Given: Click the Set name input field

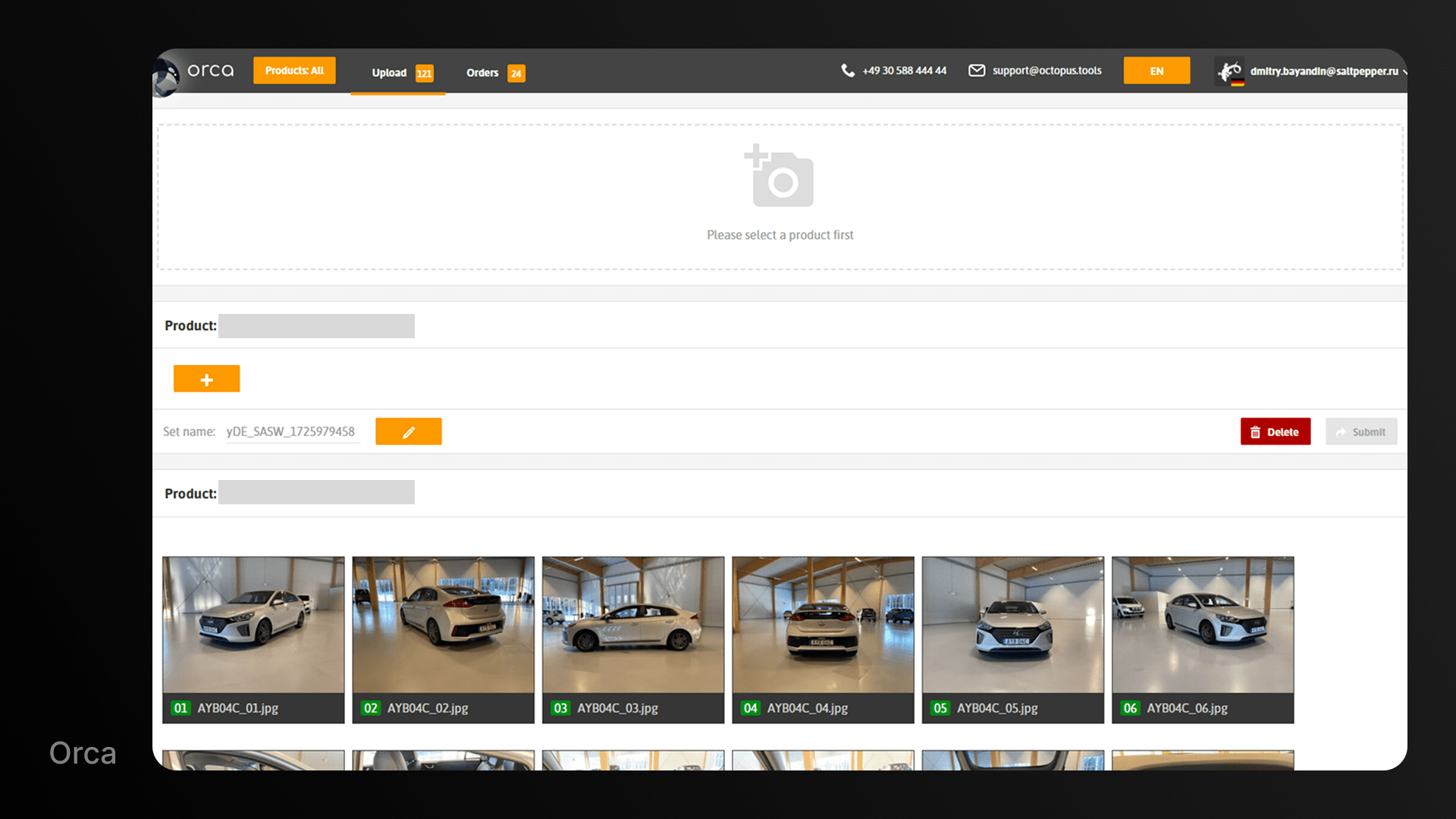Looking at the screenshot, I should tap(292, 431).
